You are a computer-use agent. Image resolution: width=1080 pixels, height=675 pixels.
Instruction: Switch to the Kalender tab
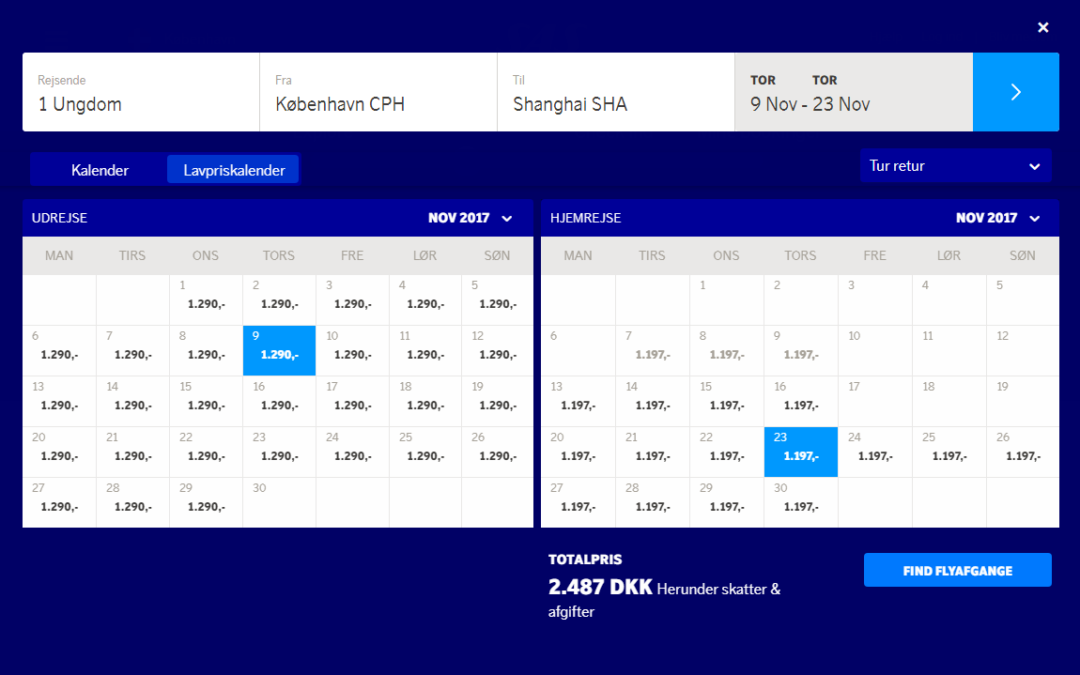pos(100,170)
